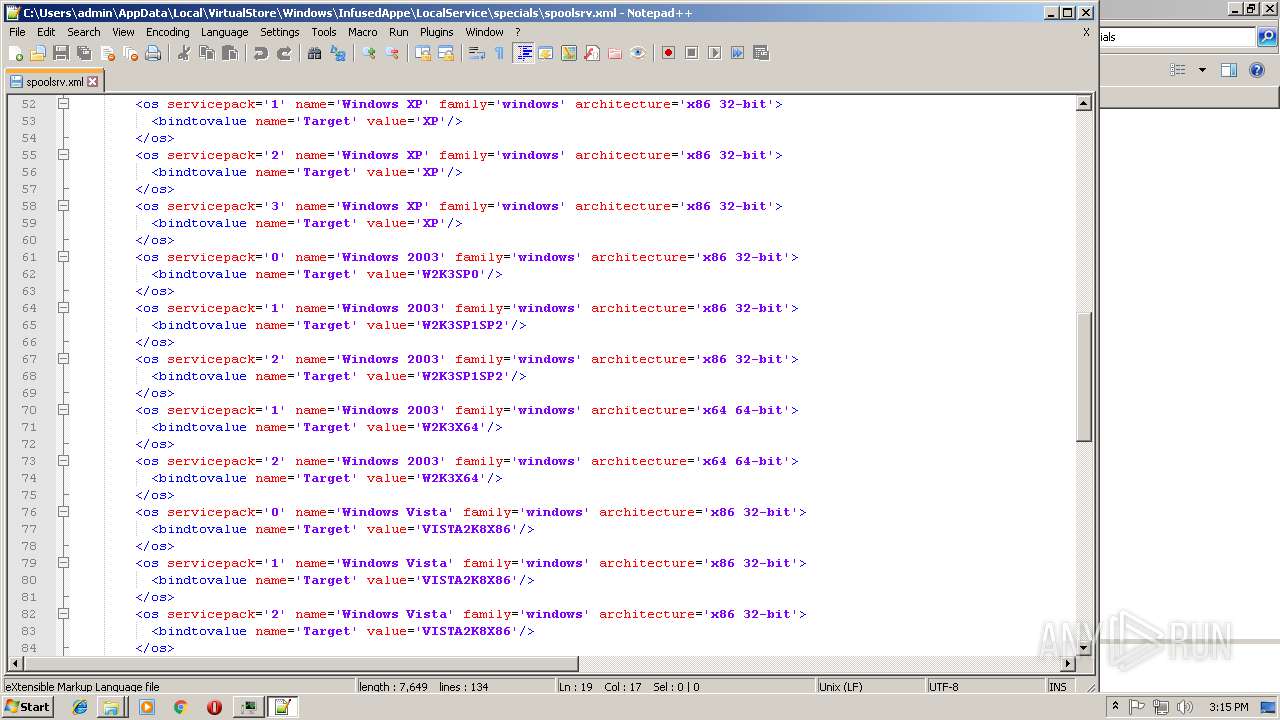Toggle Show All Characters pilcrow icon

pos(500,53)
